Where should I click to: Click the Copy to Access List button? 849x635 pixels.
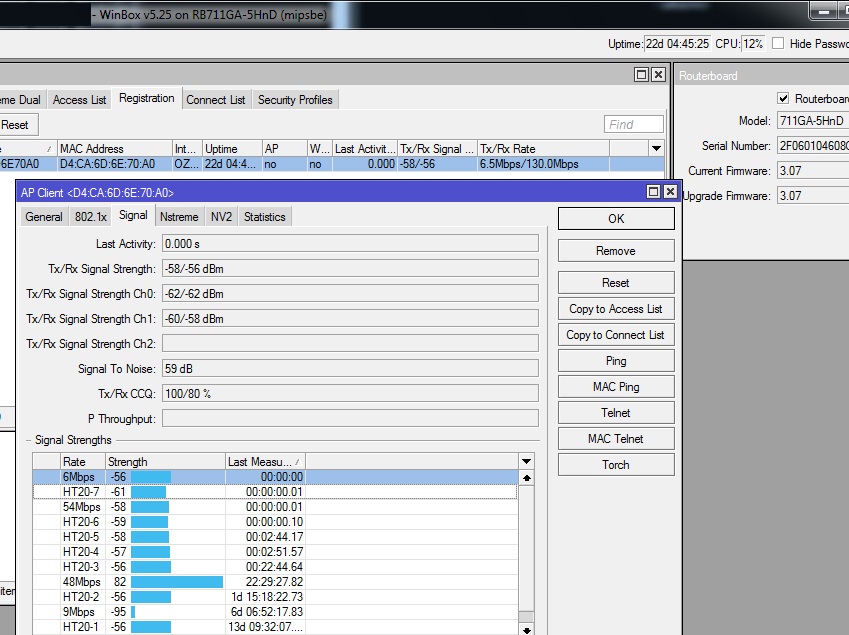click(x=616, y=309)
